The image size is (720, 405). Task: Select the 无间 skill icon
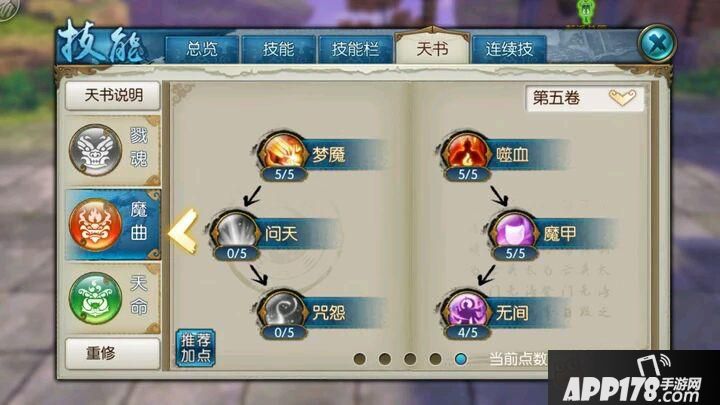tap(467, 310)
